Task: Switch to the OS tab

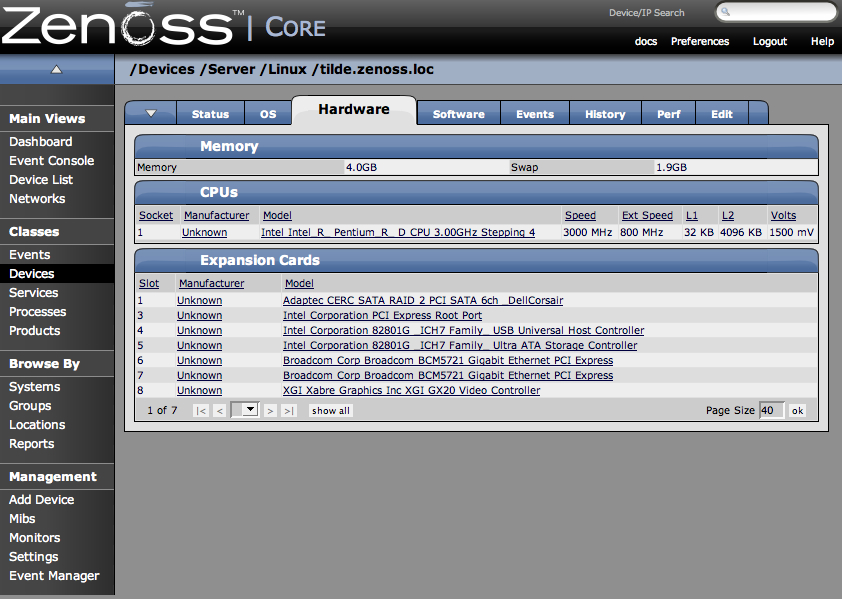Action: [x=268, y=114]
